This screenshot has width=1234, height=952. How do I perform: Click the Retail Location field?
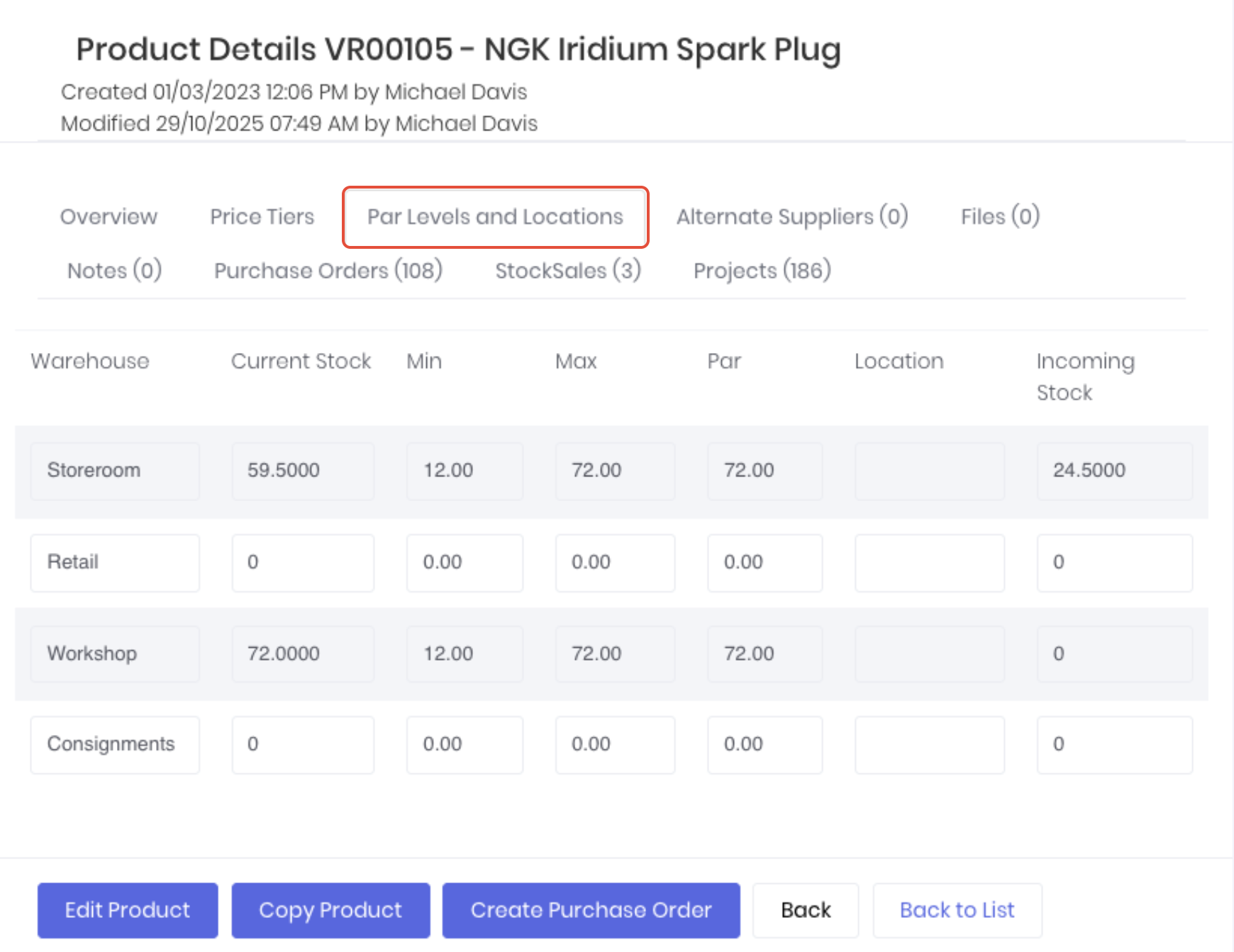(x=930, y=563)
